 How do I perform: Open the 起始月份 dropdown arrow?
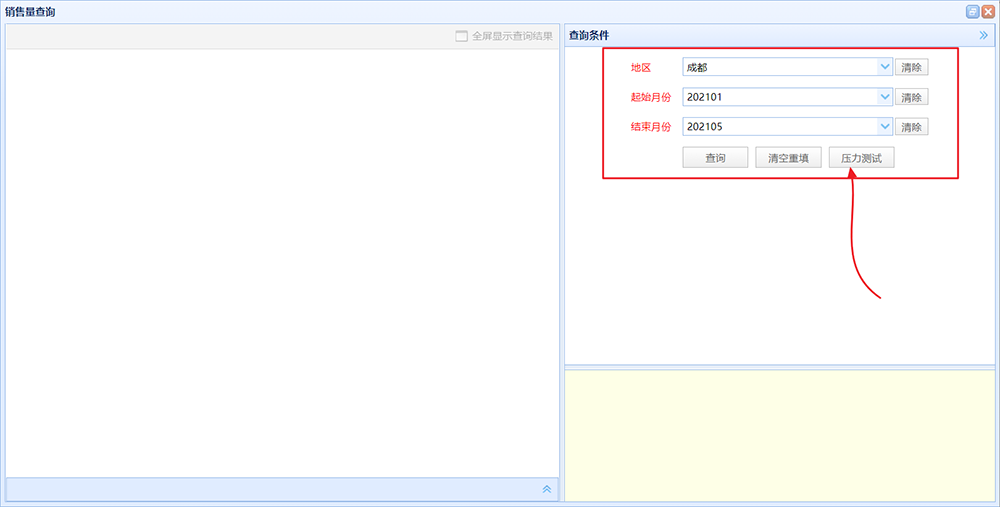point(885,96)
